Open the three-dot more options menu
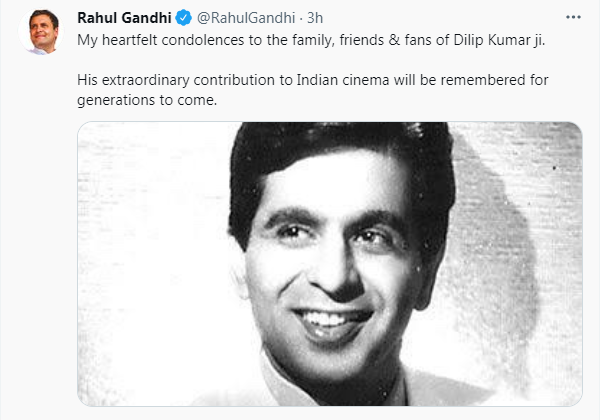 [571, 18]
